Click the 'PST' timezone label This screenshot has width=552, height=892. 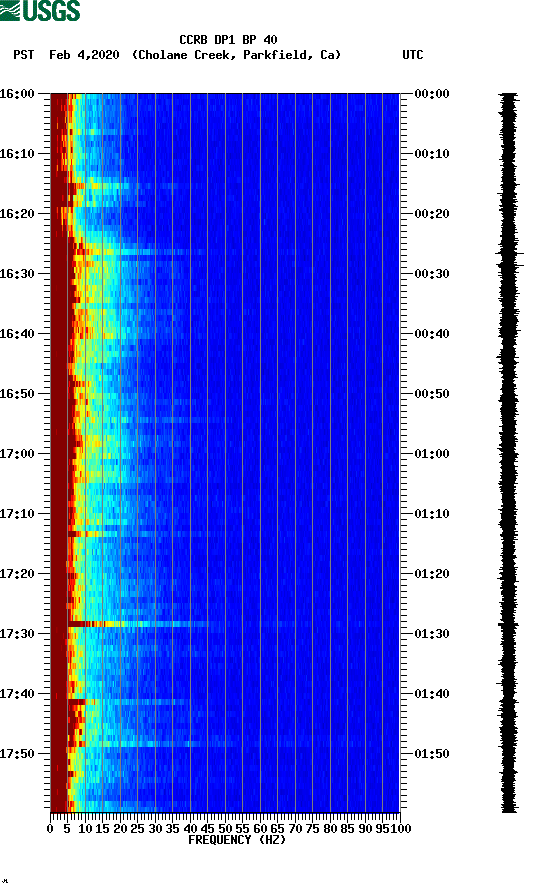point(24,55)
